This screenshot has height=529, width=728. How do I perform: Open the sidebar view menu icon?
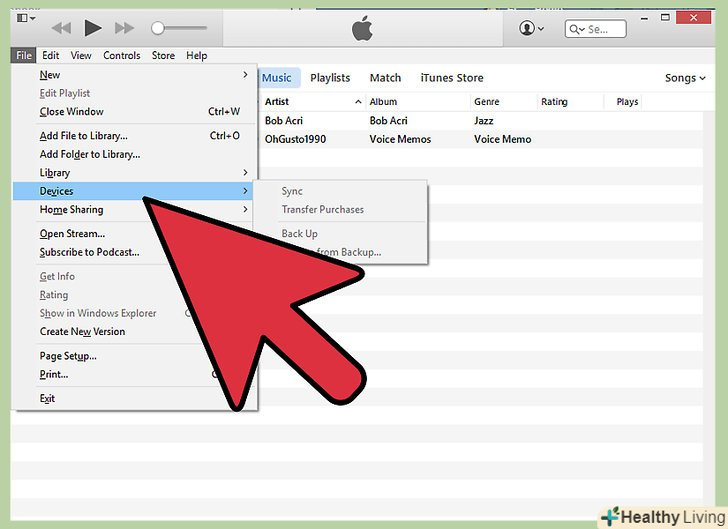[x=26, y=18]
